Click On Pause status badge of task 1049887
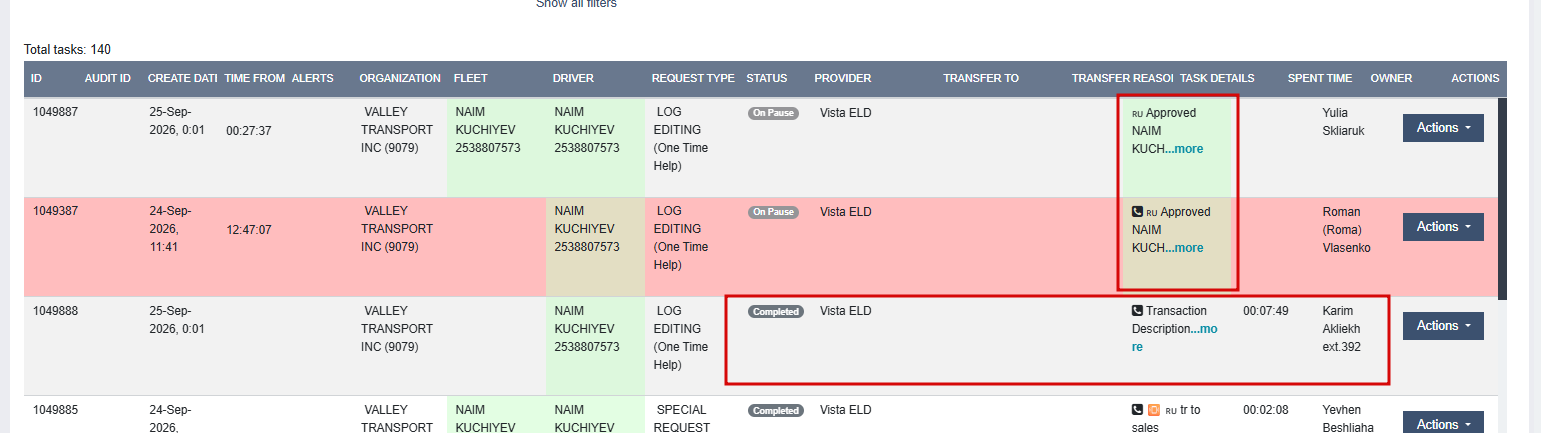This screenshot has height=433, width=1541. click(x=773, y=113)
